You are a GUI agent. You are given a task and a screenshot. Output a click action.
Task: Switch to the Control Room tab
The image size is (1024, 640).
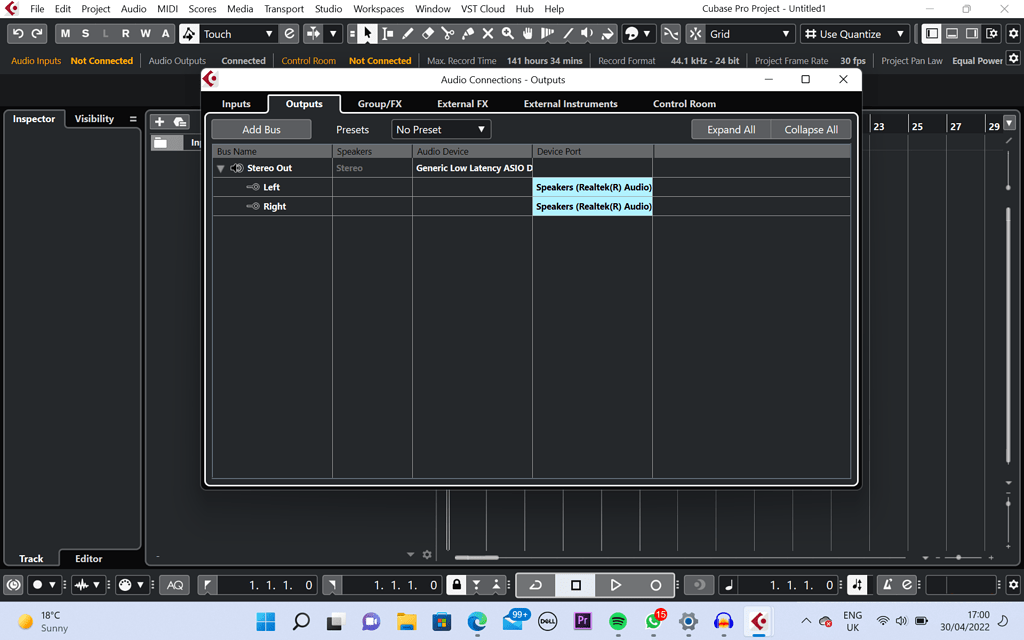click(684, 104)
